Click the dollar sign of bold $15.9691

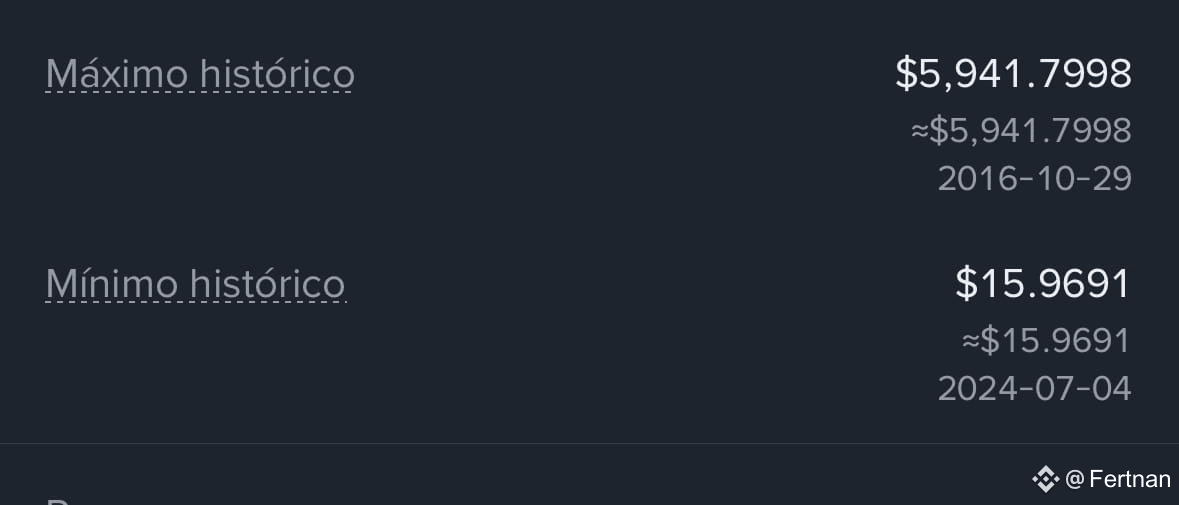965,284
